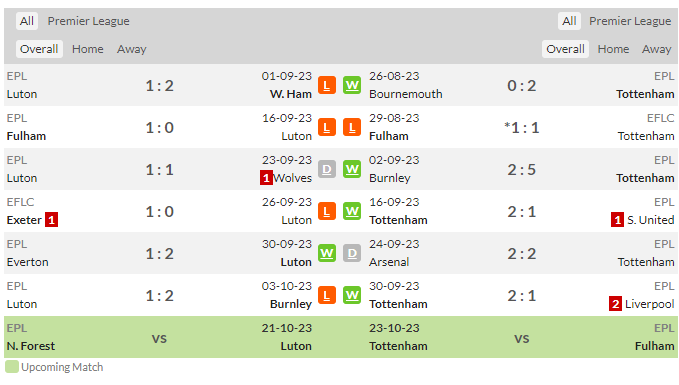Select the right Overall tab
679x385 pixels.
pyautogui.click(x=565, y=49)
